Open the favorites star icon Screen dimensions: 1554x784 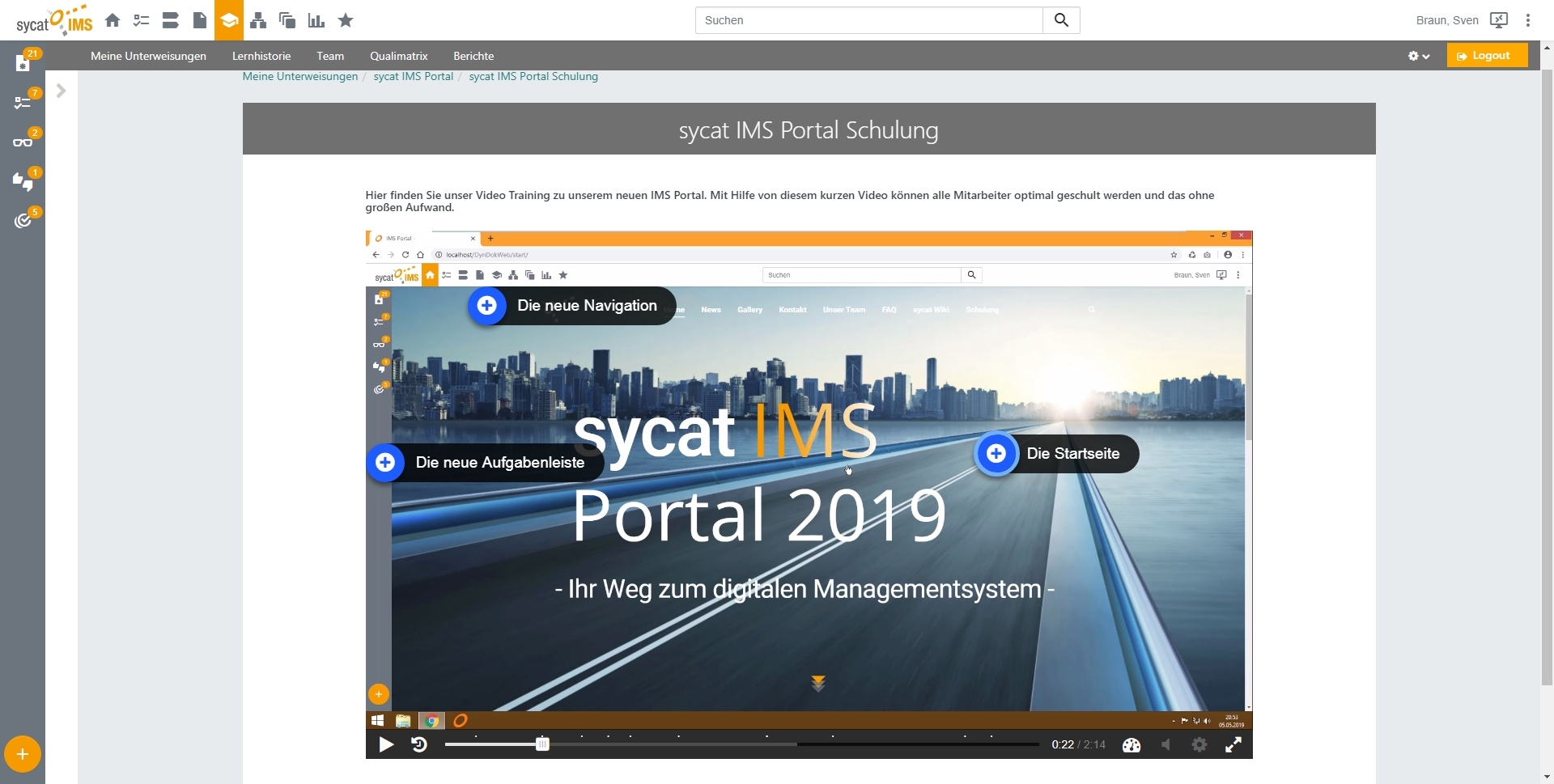coord(346,20)
